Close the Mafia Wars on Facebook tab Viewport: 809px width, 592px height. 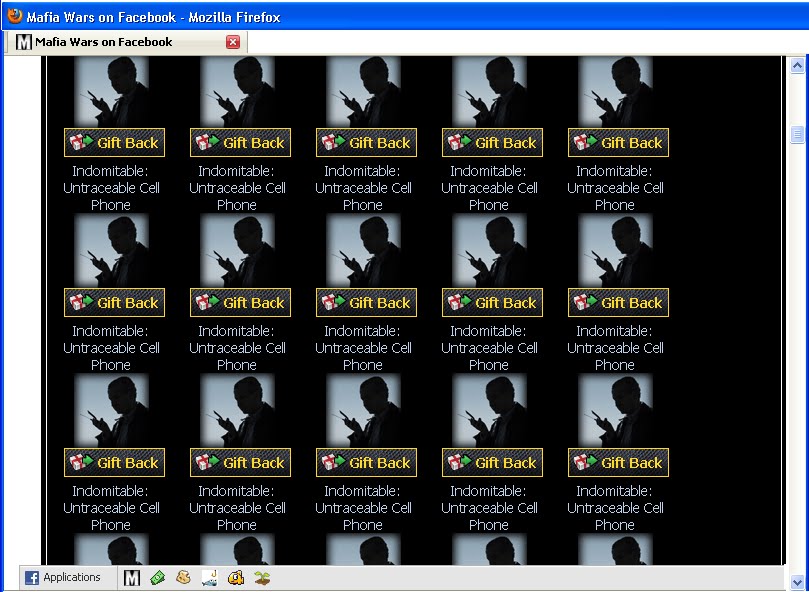click(x=233, y=42)
